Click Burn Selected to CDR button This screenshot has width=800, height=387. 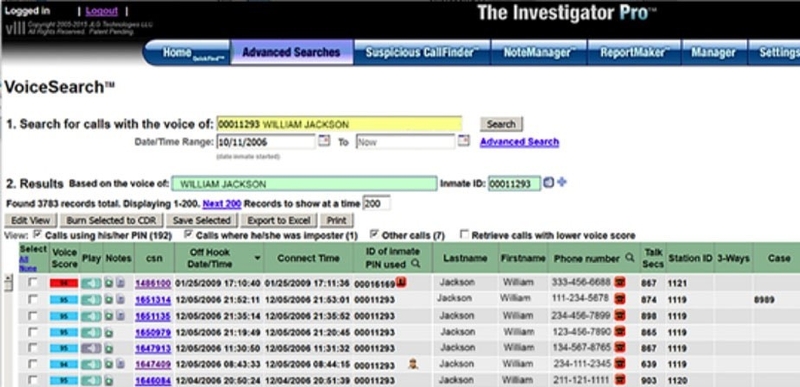click(x=111, y=220)
